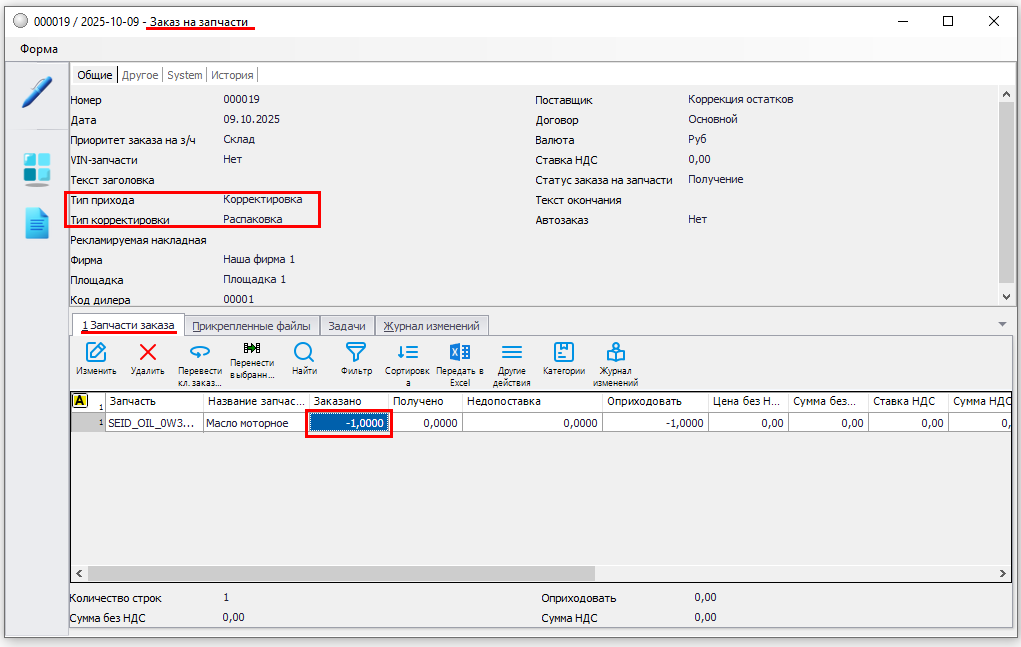Click Перенести выбранные toolbar icon

252,348
